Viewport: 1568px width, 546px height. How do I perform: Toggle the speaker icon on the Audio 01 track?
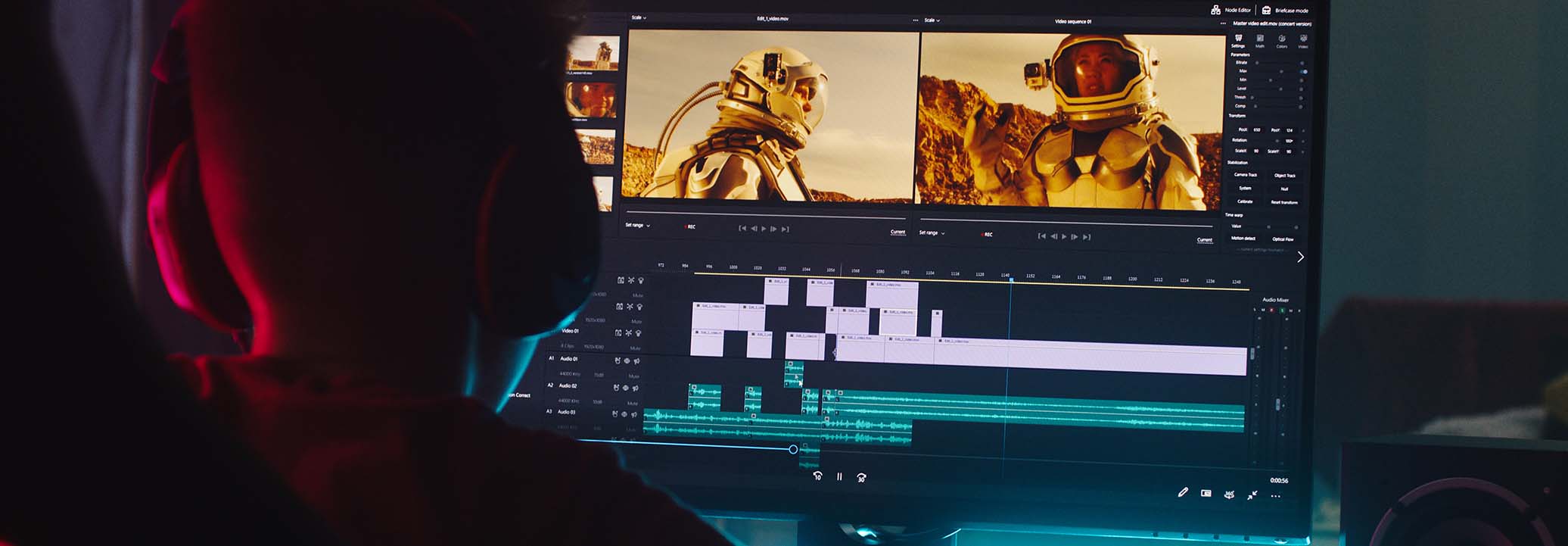pyautogui.click(x=636, y=361)
